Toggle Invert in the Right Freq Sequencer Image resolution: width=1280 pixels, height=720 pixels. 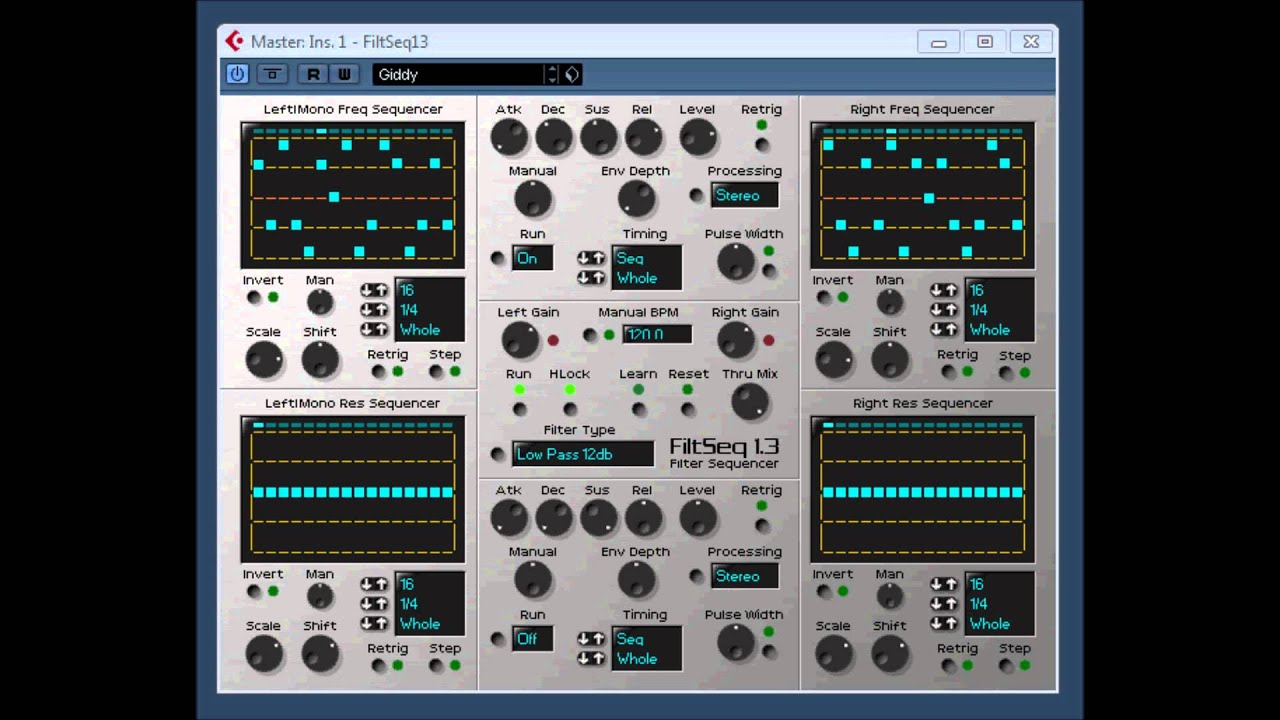[x=824, y=297]
